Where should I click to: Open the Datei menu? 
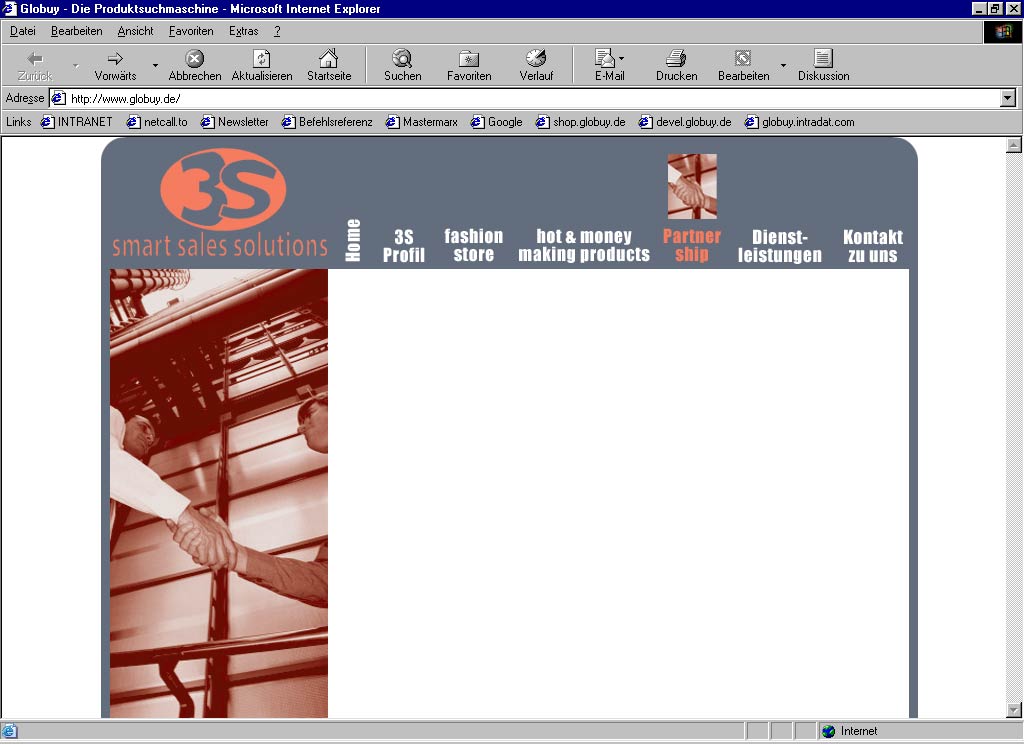(x=23, y=31)
